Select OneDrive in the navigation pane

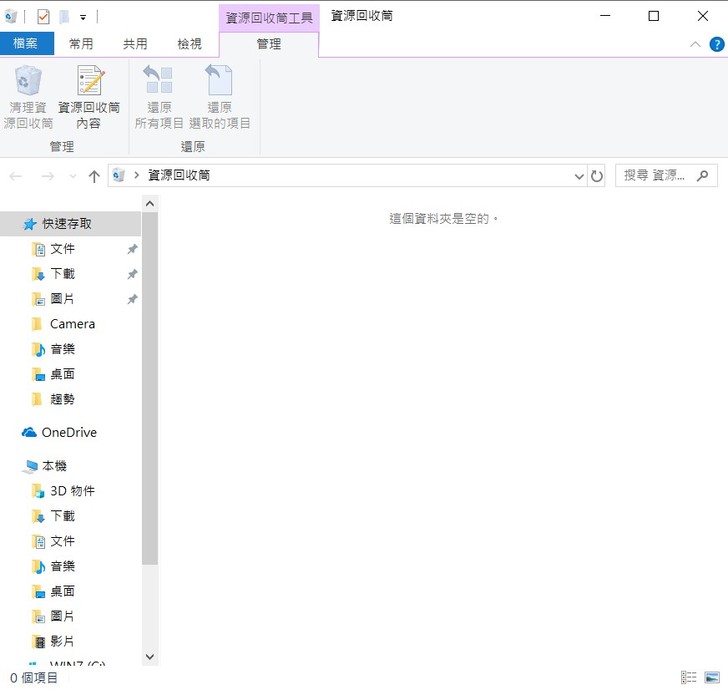(x=69, y=432)
